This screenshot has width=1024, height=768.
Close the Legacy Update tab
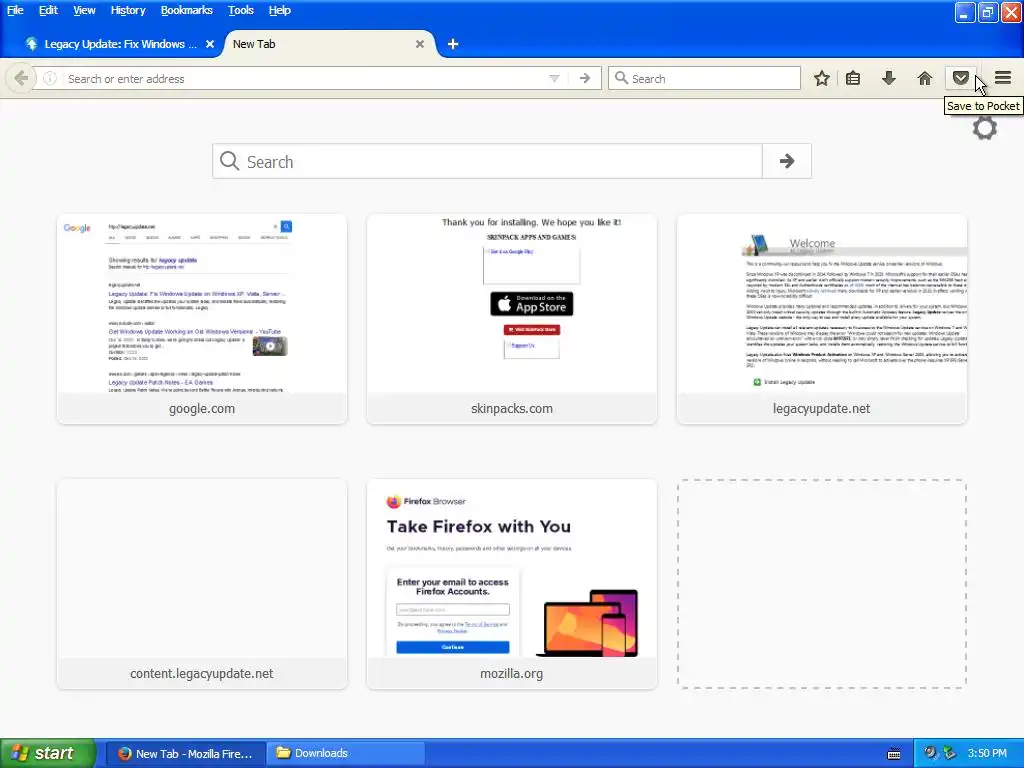210,44
